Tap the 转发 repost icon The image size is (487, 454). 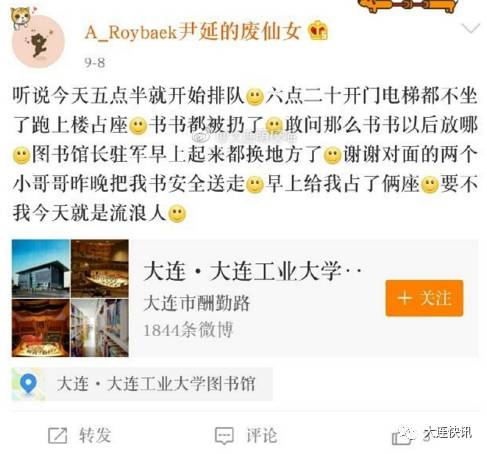(58, 435)
